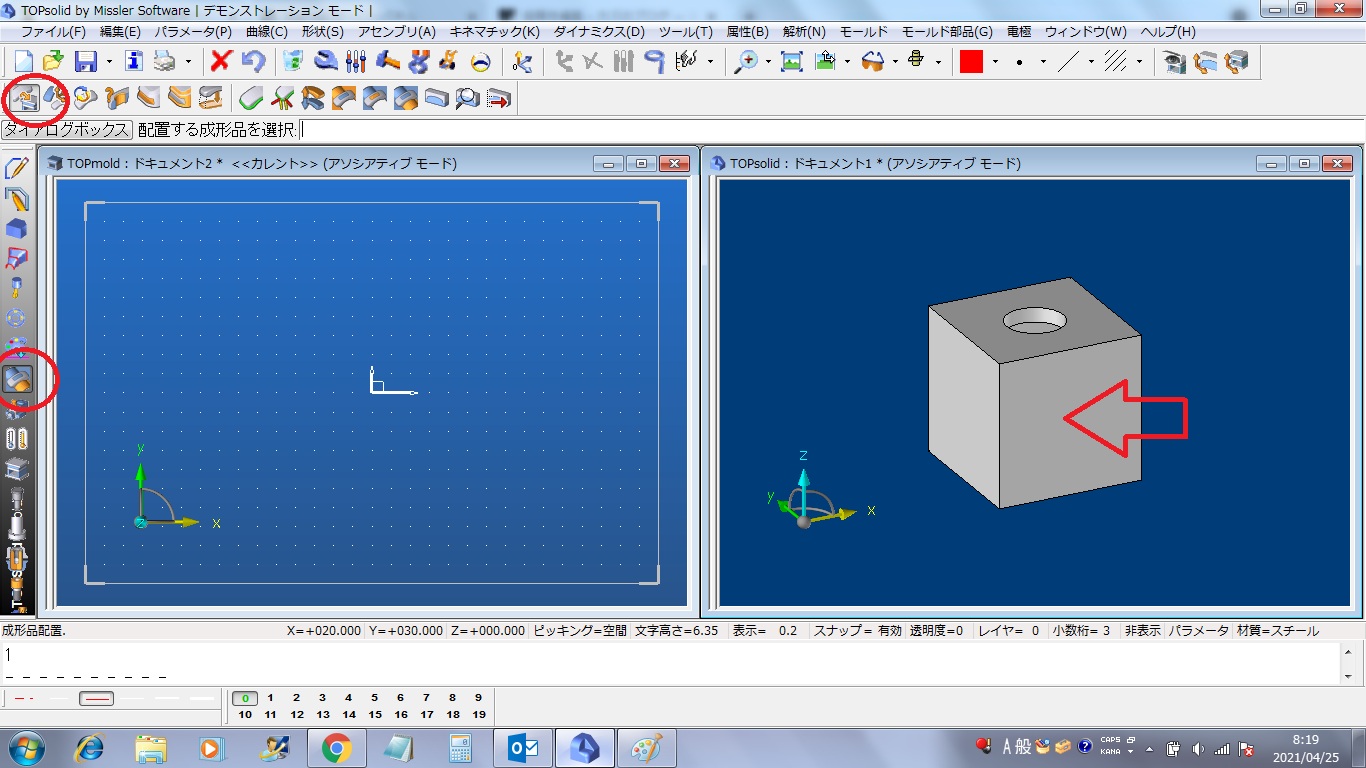
Task: Click the 材質=スチール status entry
Action: (x=1278, y=631)
